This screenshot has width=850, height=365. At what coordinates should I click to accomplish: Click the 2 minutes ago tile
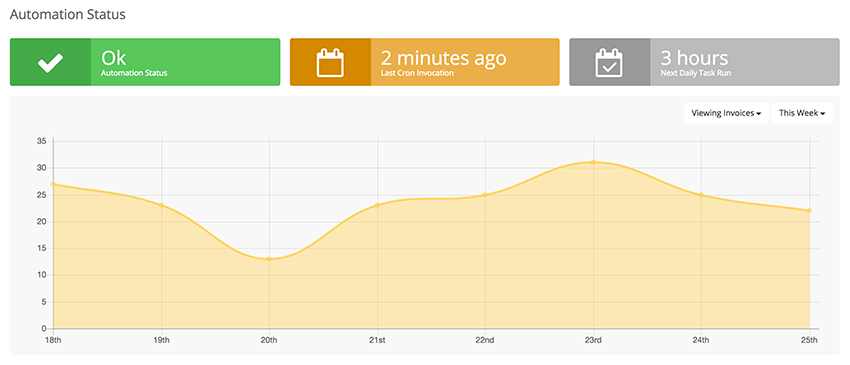424,62
